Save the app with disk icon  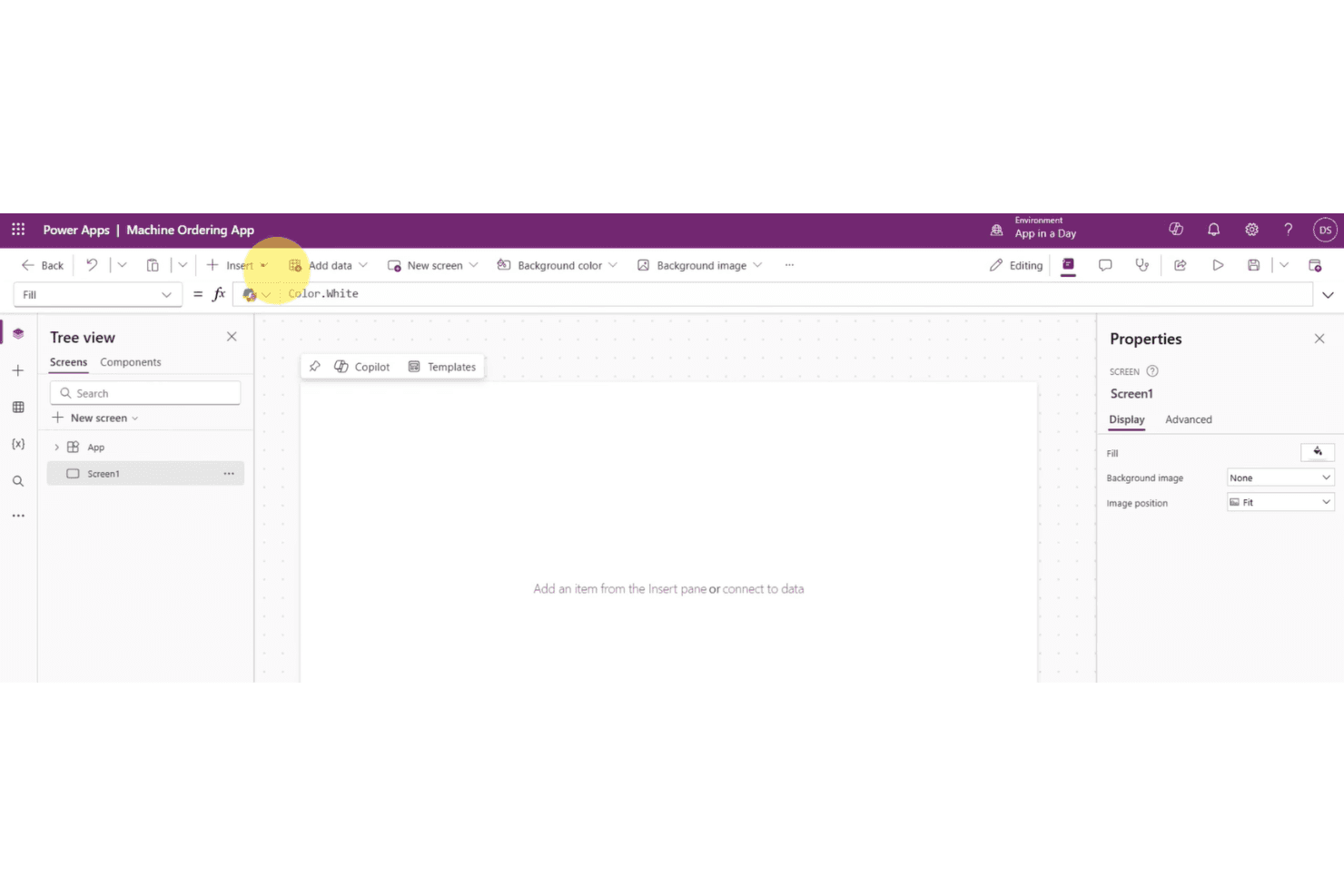[x=1253, y=265]
